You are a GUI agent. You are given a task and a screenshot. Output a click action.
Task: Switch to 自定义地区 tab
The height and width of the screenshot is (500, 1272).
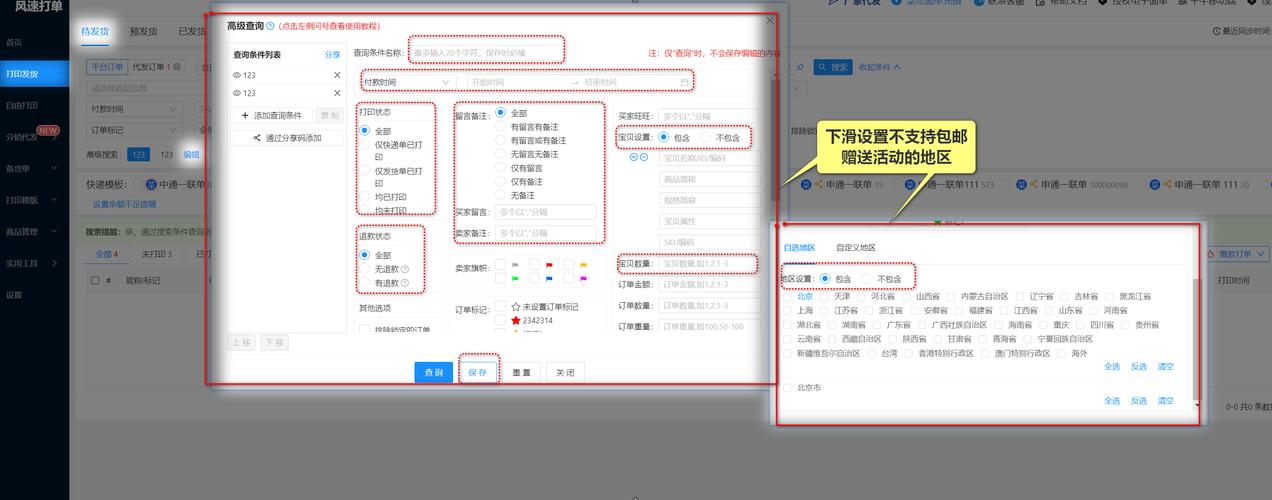[x=856, y=247]
